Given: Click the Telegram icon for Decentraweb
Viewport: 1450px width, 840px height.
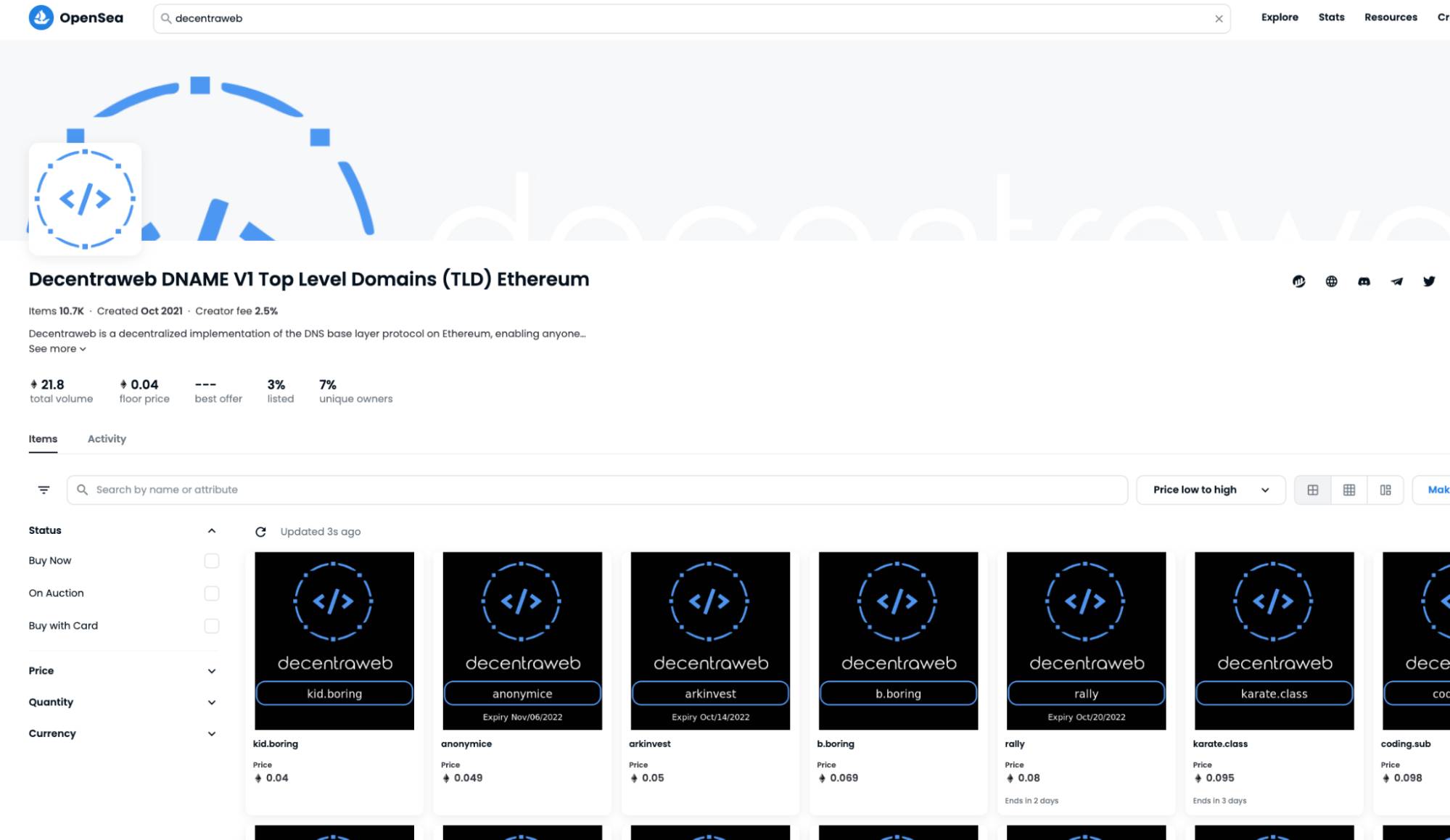Looking at the screenshot, I should pos(1396,281).
